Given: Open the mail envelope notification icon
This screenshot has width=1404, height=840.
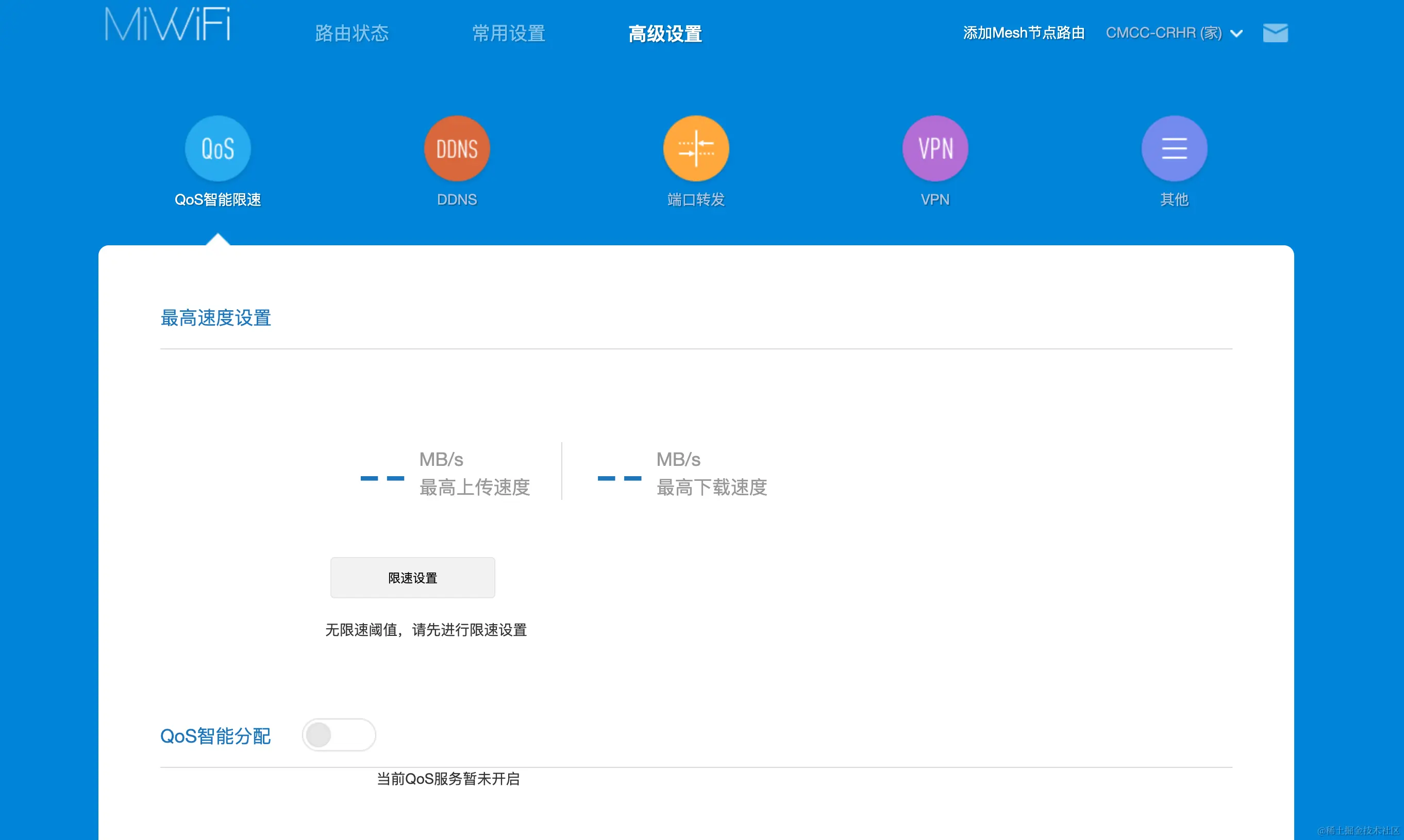Looking at the screenshot, I should [1275, 33].
